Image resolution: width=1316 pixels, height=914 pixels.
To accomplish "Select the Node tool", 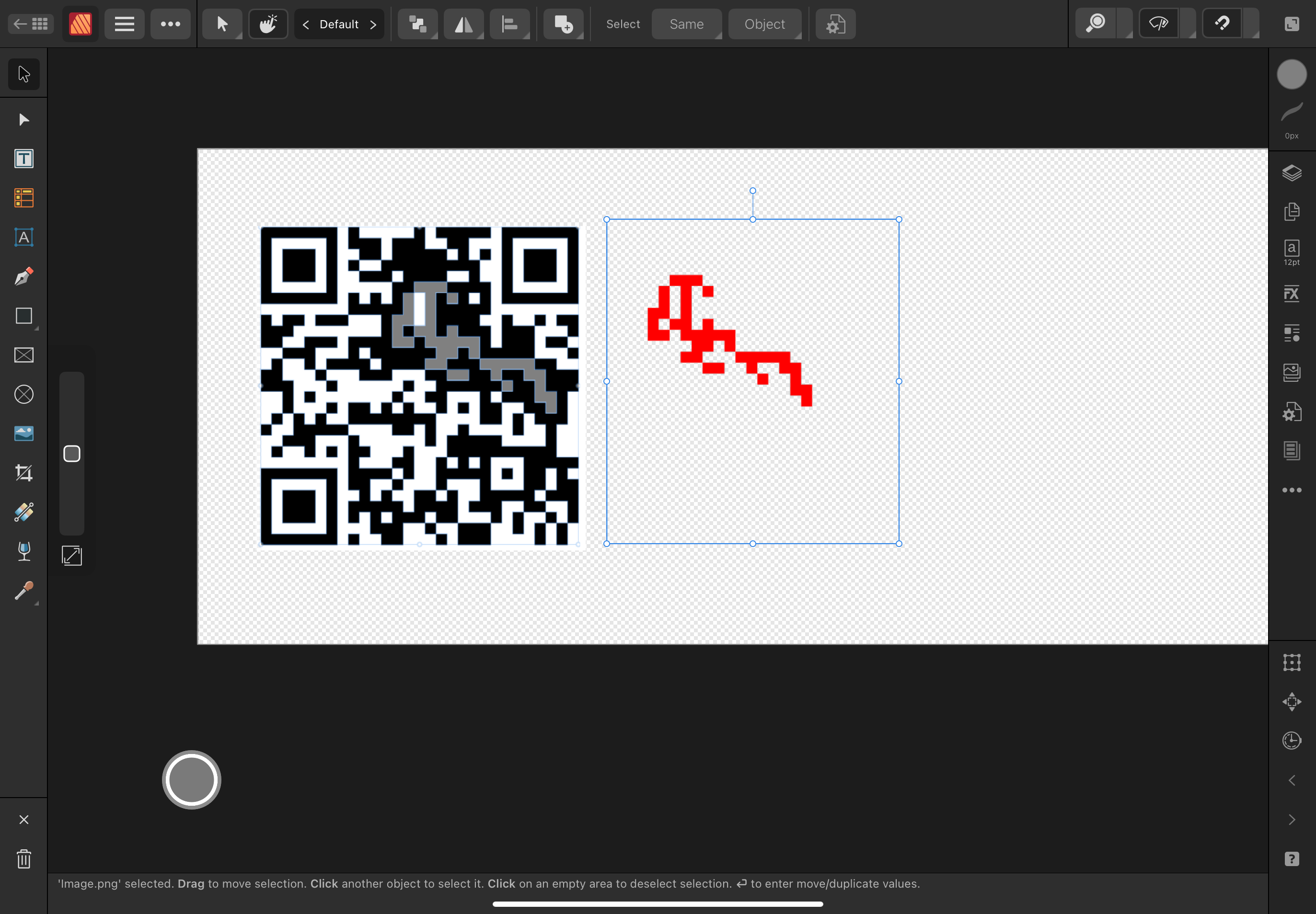I will (24, 120).
